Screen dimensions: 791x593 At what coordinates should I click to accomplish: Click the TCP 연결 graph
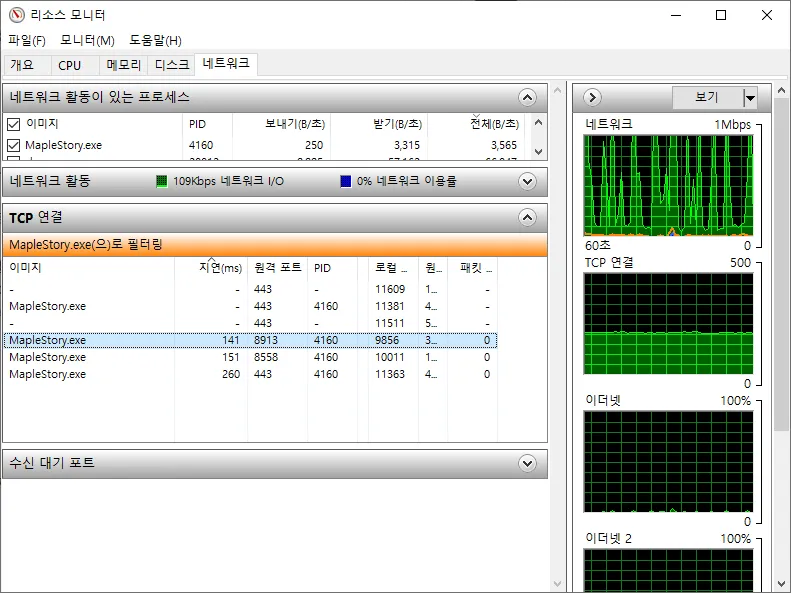click(668, 324)
